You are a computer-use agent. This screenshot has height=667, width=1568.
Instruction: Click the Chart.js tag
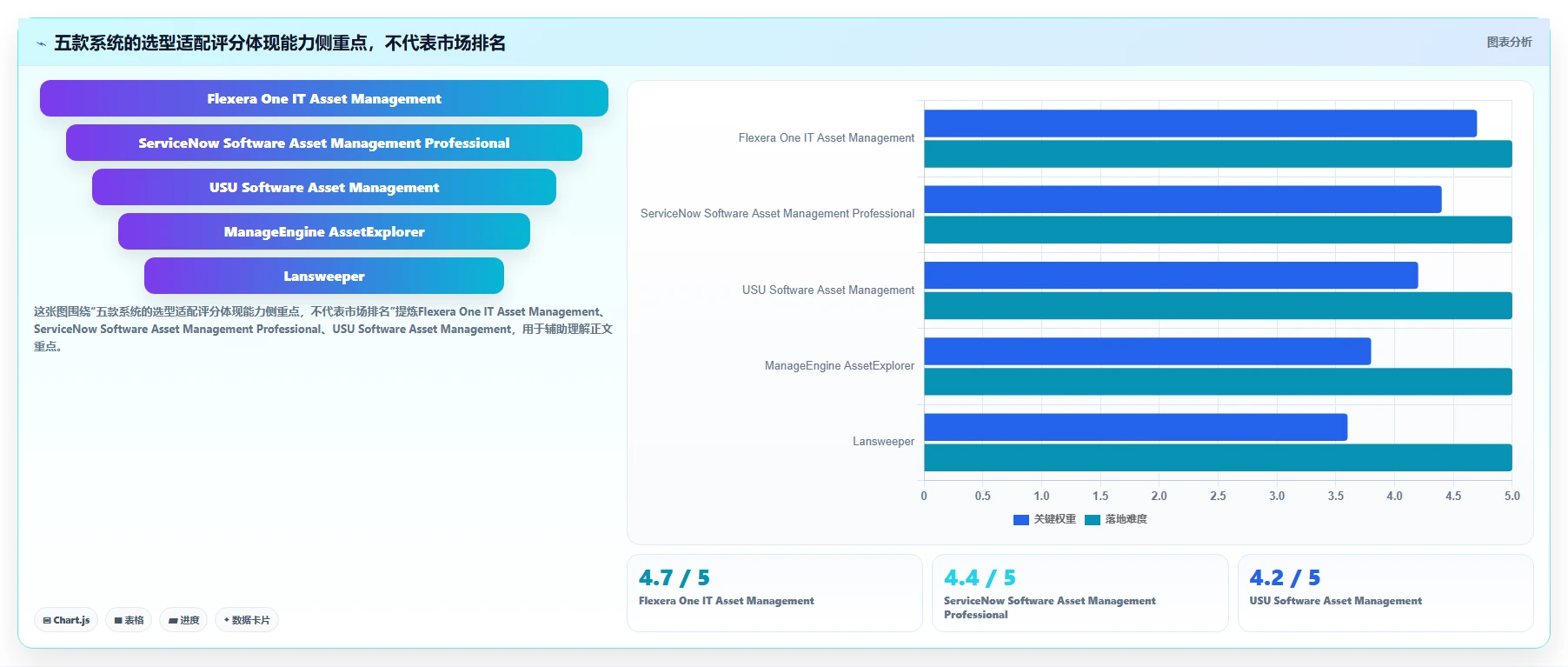click(66, 620)
